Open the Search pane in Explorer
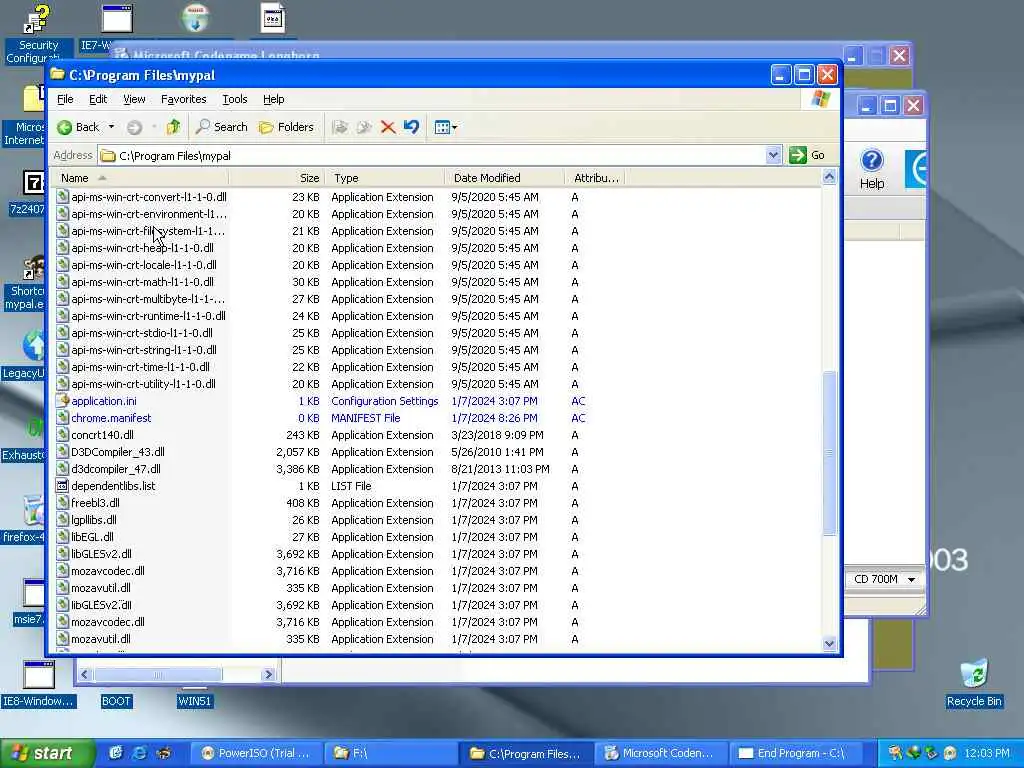 pyautogui.click(x=221, y=127)
